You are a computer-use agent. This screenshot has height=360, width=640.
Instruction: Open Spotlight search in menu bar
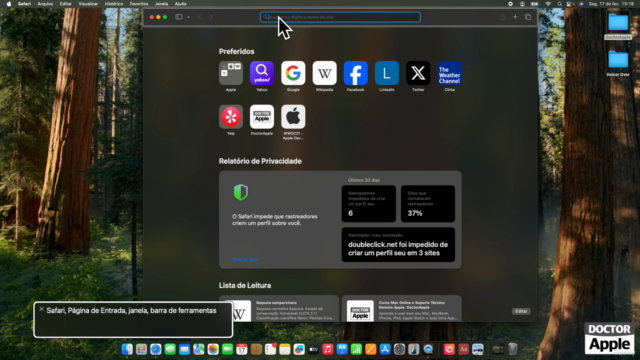point(560,4)
